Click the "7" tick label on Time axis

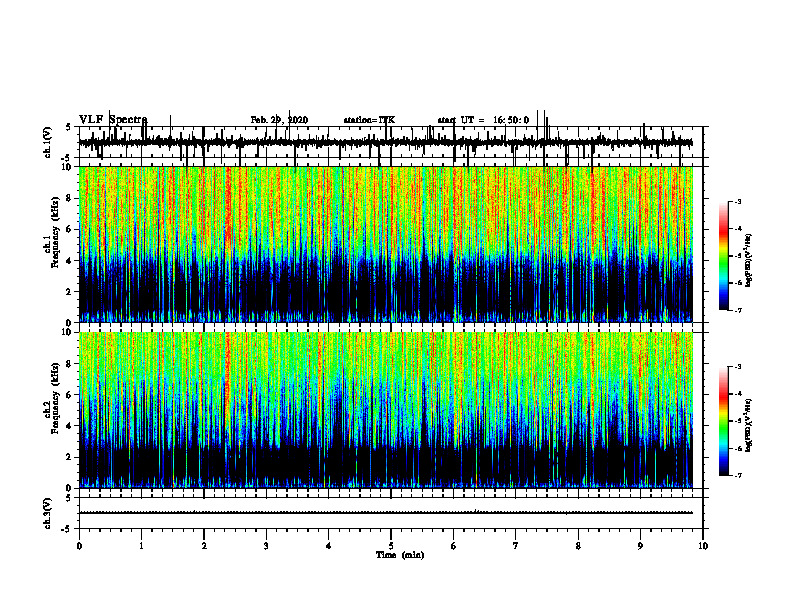pos(516,546)
